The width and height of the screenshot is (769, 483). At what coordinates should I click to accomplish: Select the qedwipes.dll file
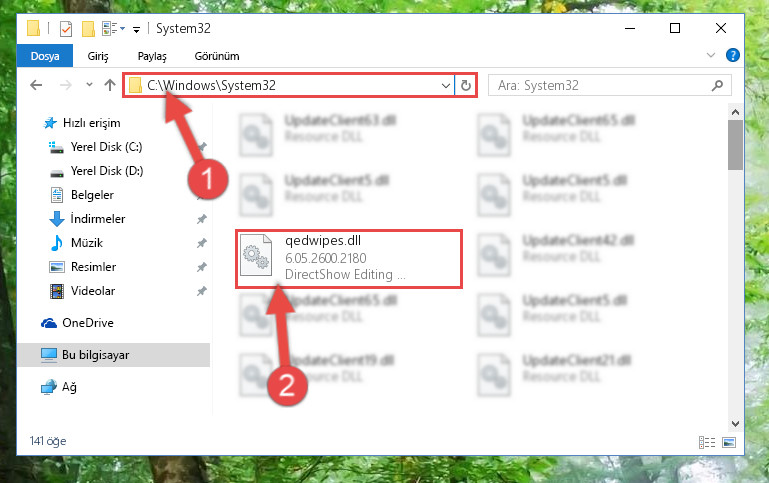pyautogui.click(x=349, y=258)
